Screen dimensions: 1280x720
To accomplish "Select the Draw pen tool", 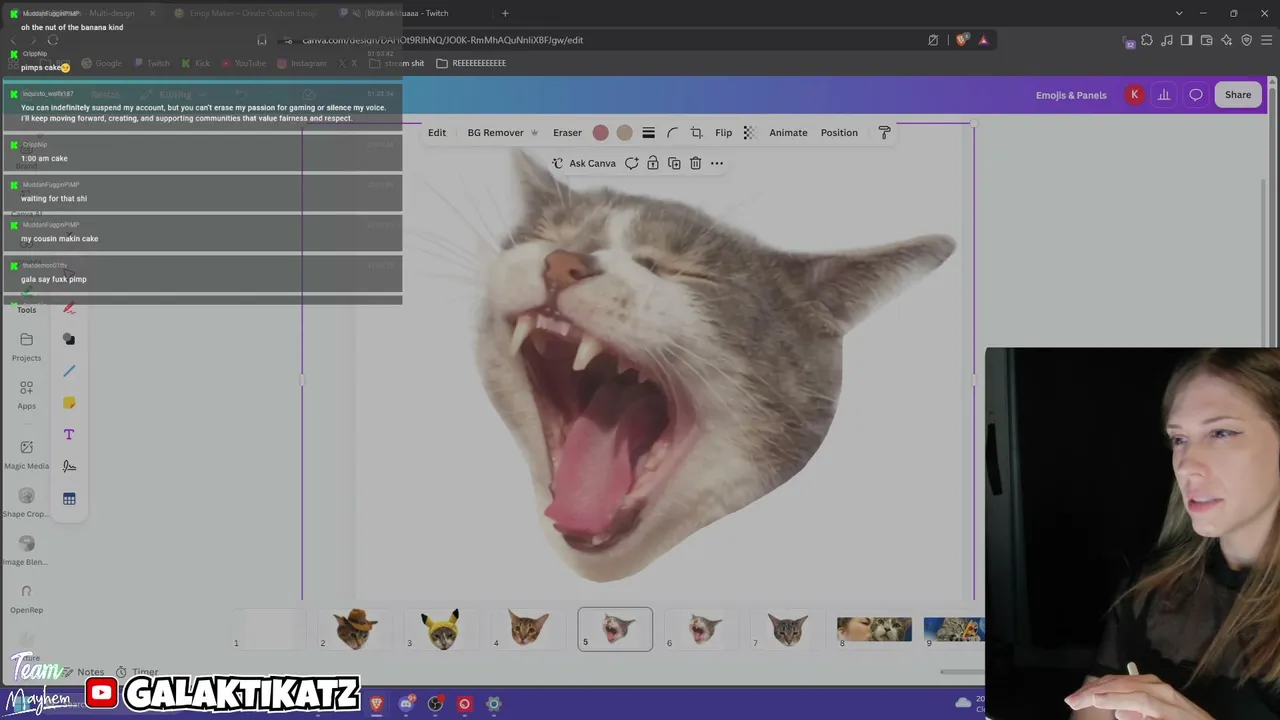I will point(69,307).
